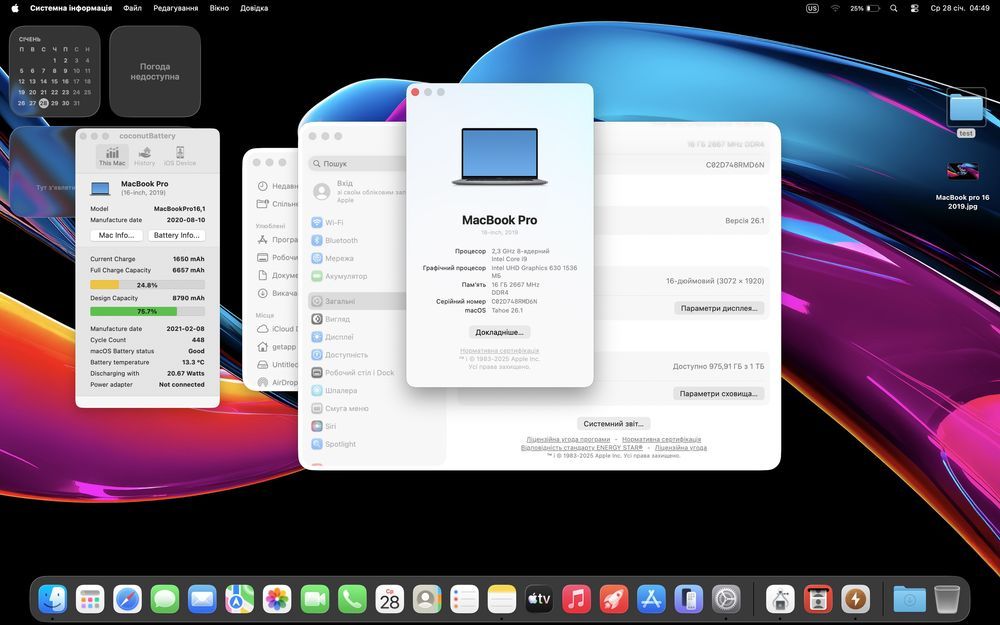Open Control Center in menu bar
The height and width of the screenshot is (625, 1000).
click(x=915, y=8)
